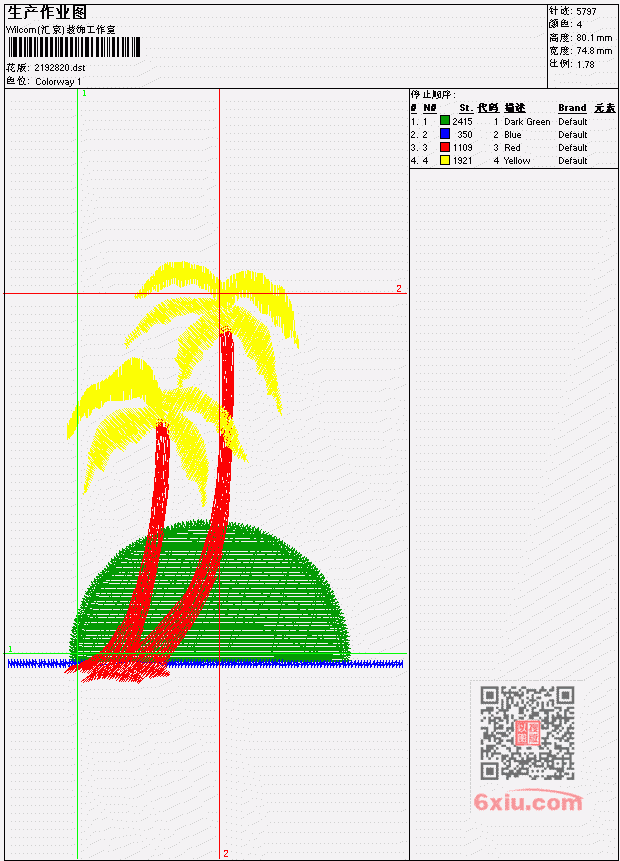The height and width of the screenshot is (861, 620).
Task: Click 'Default' brand in Yellow row
Action: pos(573,161)
